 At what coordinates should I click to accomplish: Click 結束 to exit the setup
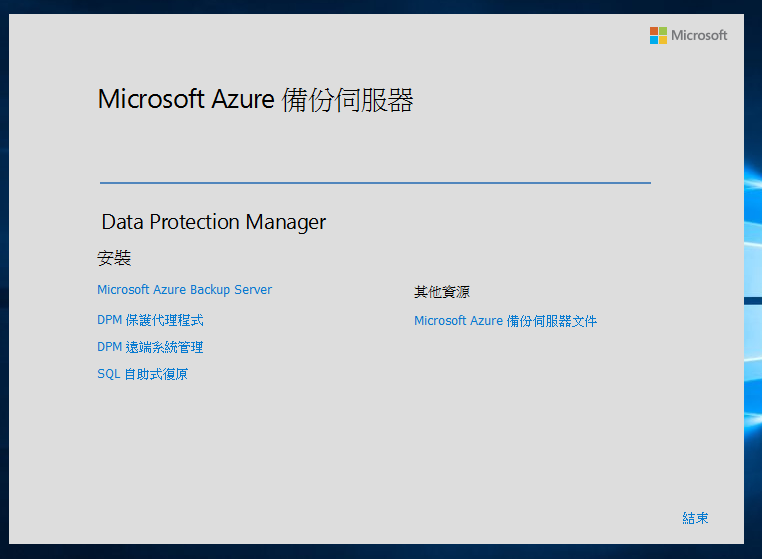695,518
